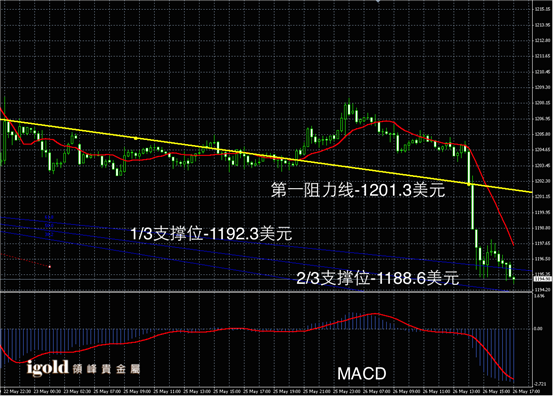Click the 23 May 02:30 time axis label
The image size is (553, 396).
(x=78, y=391)
